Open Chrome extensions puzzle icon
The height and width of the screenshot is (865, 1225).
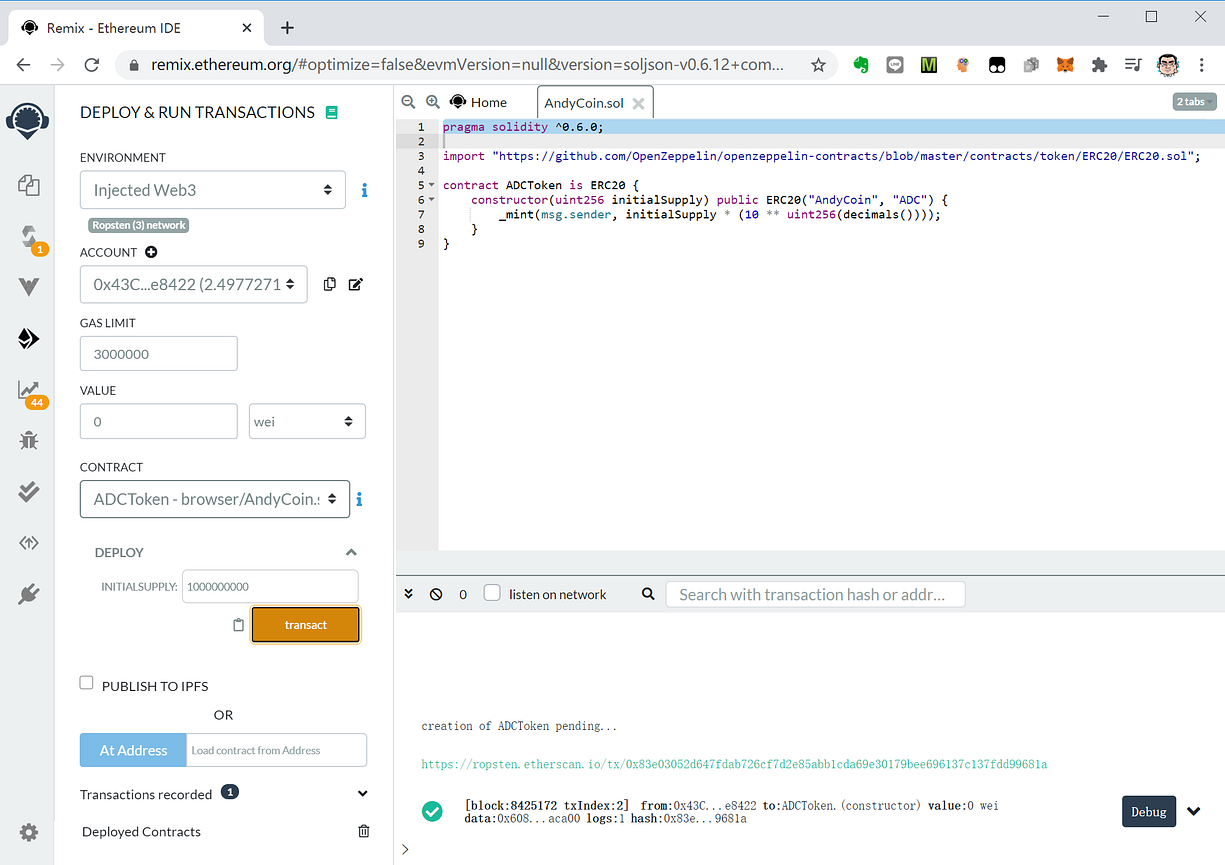(x=1099, y=65)
